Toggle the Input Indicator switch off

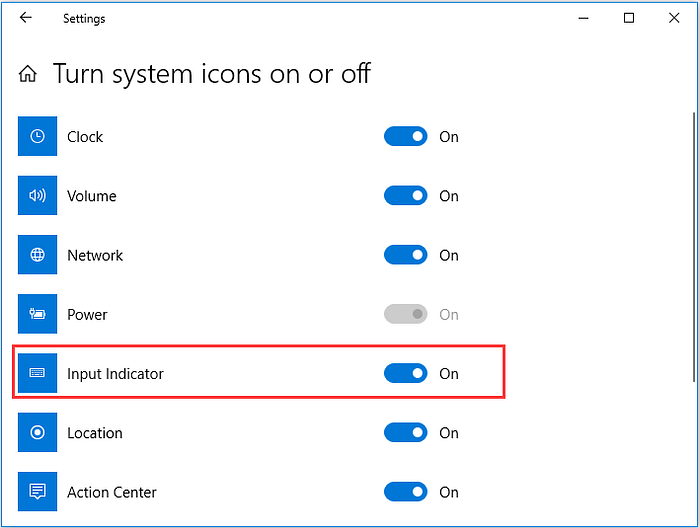[405, 373]
